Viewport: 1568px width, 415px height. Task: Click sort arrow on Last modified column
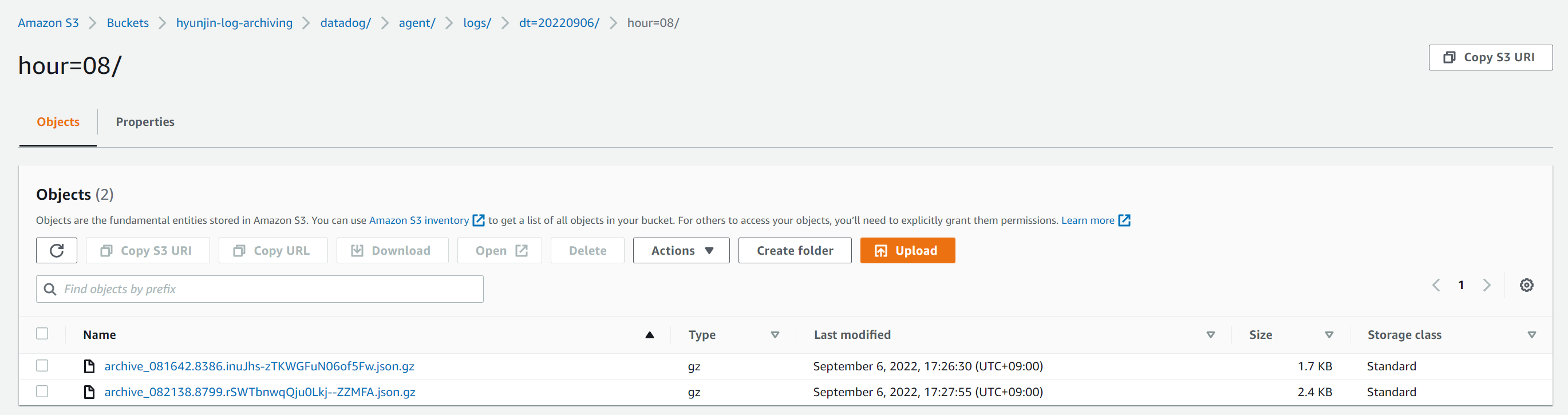[1211, 335]
